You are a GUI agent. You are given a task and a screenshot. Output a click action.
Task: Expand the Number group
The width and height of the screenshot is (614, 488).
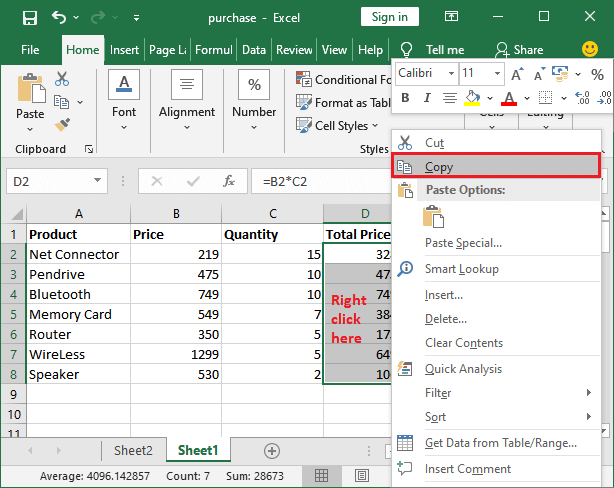tap(254, 100)
